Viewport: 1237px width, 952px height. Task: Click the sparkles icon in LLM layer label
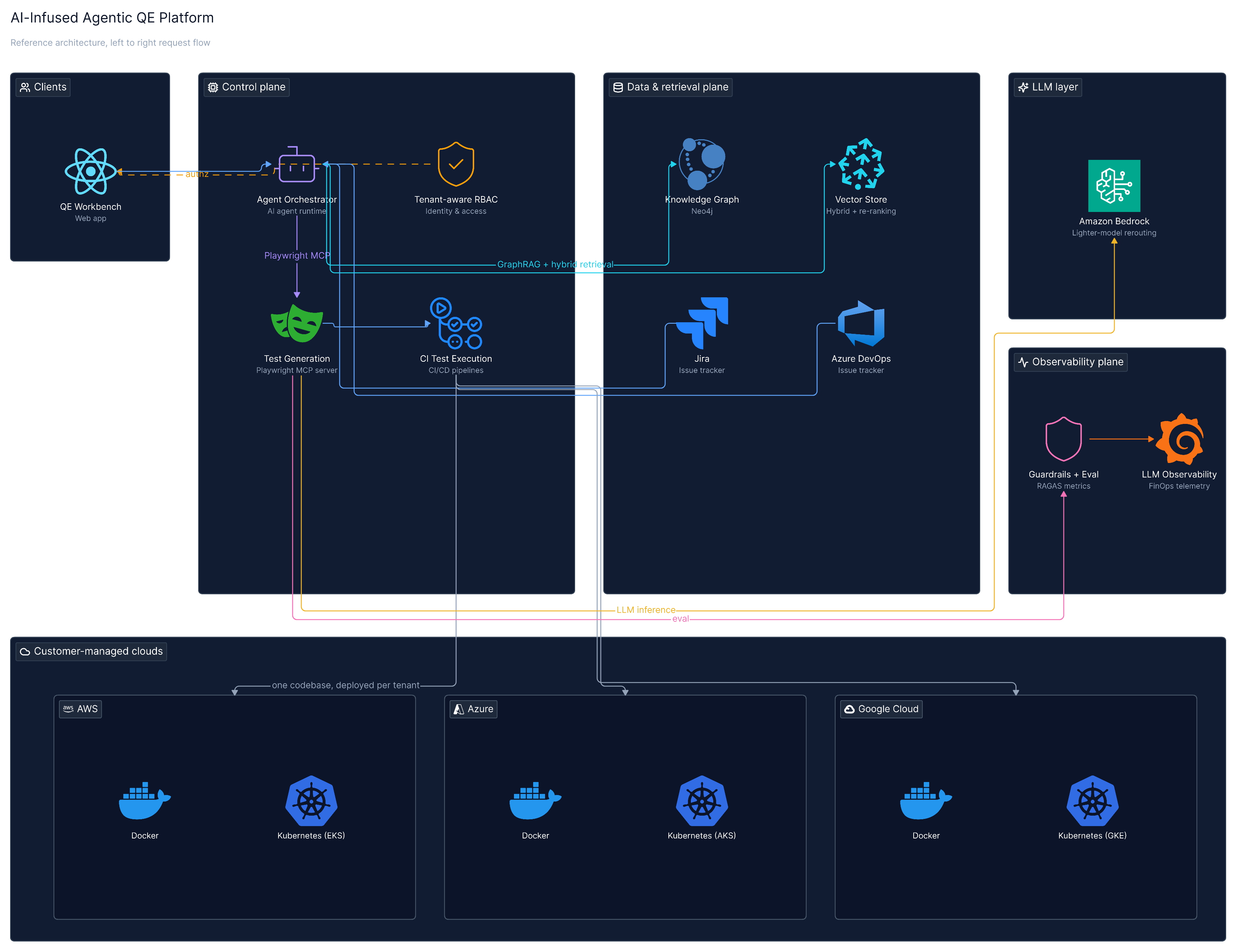1023,87
